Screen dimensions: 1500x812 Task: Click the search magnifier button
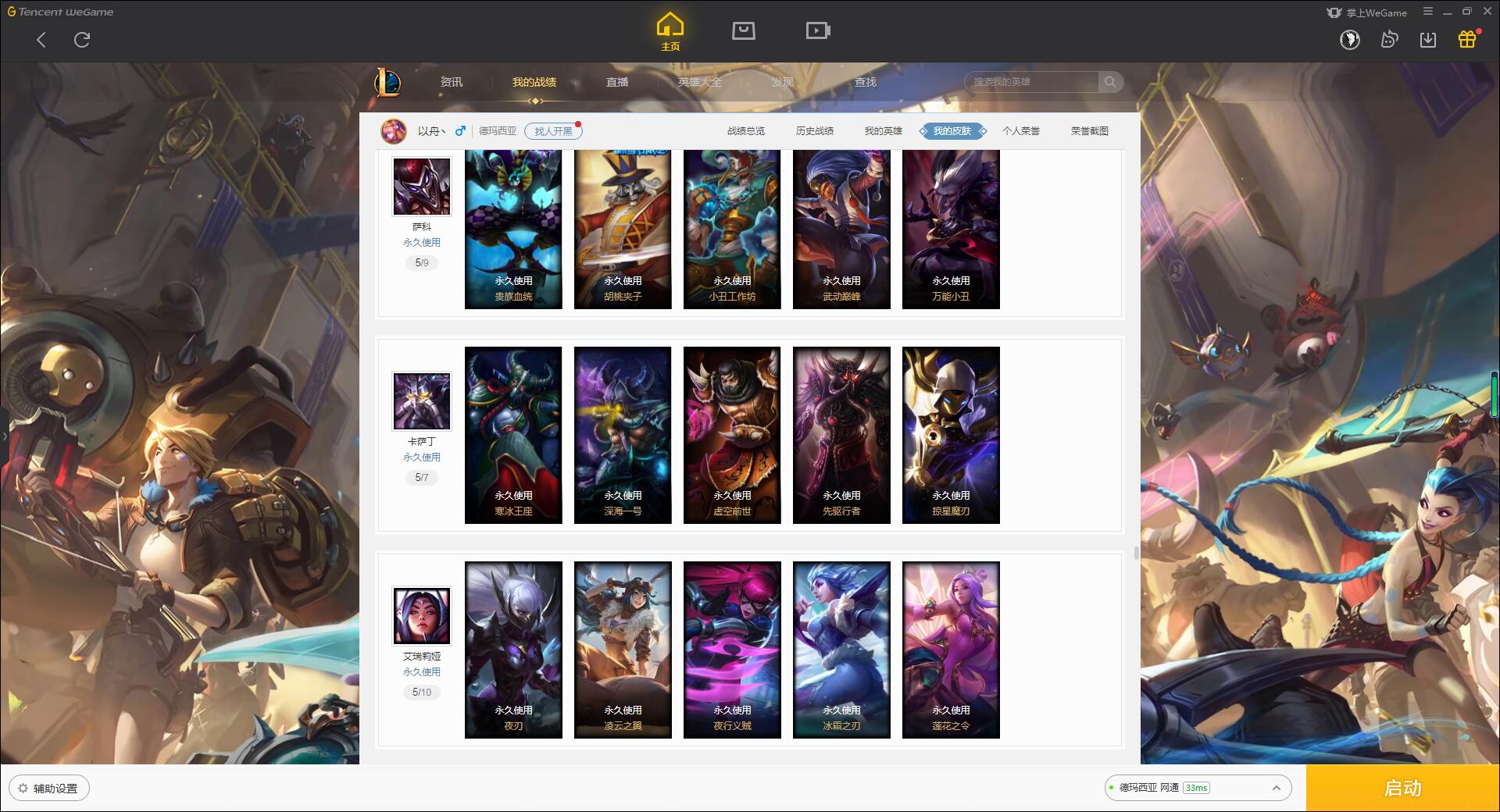pos(1110,82)
